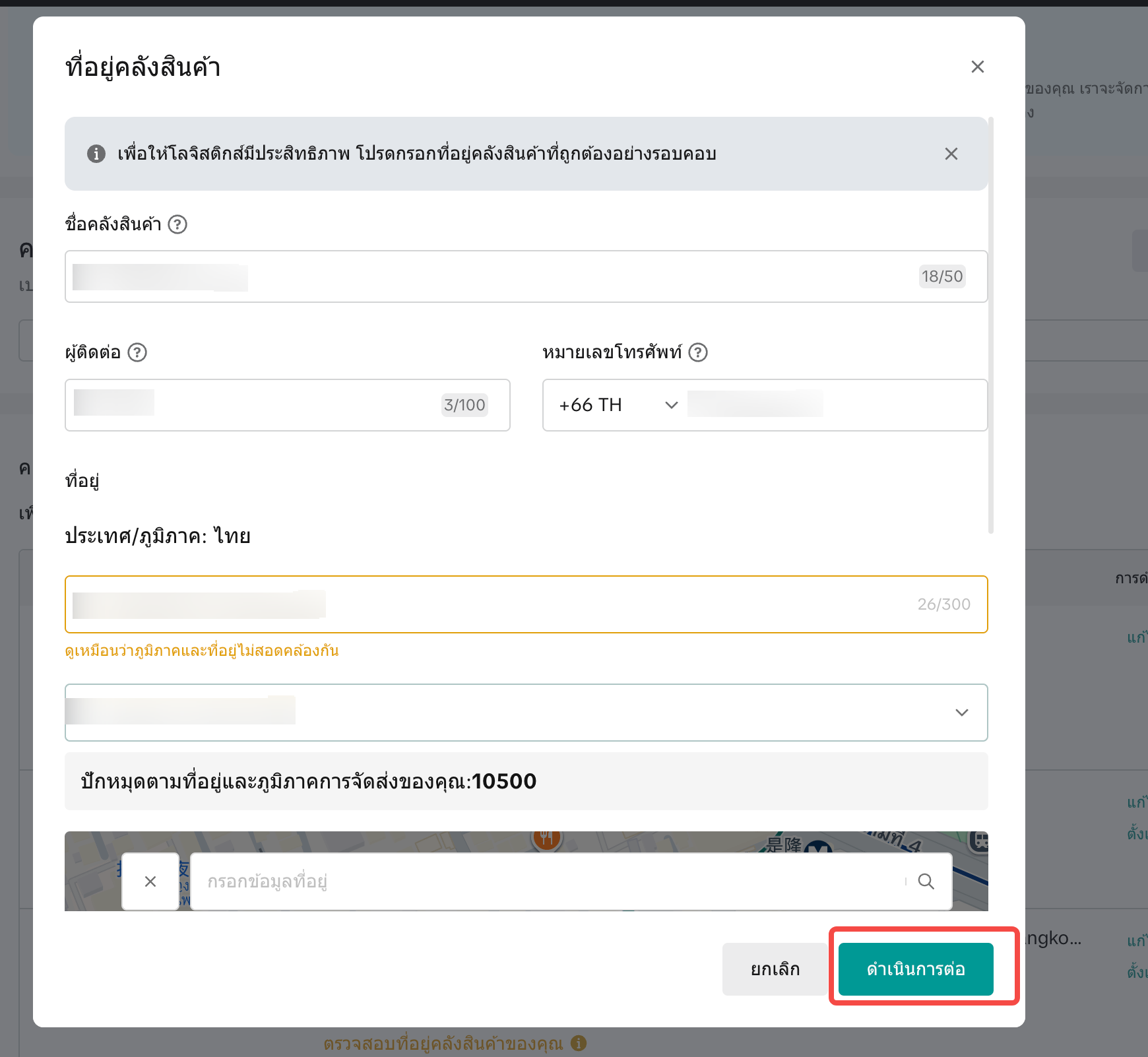
Task: Edit the contact person input field
Action: (x=288, y=405)
